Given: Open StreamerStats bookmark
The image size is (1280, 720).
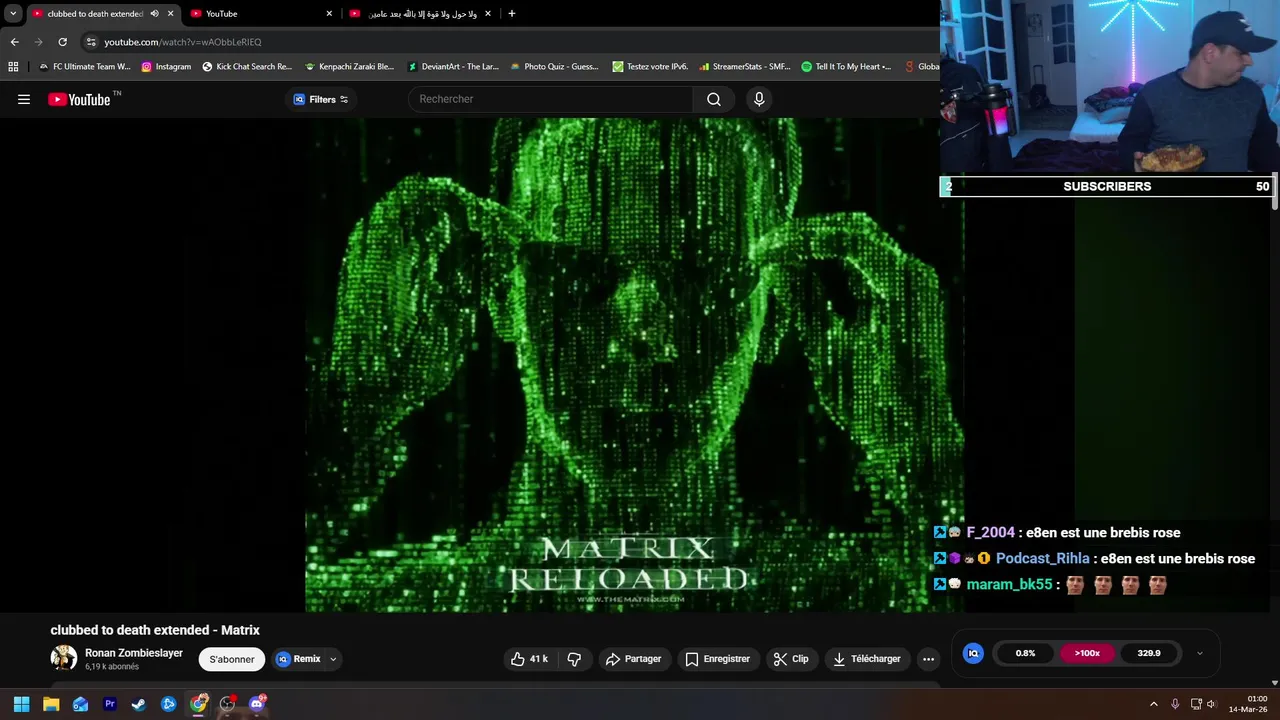Looking at the screenshot, I should pyautogui.click(x=745, y=67).
